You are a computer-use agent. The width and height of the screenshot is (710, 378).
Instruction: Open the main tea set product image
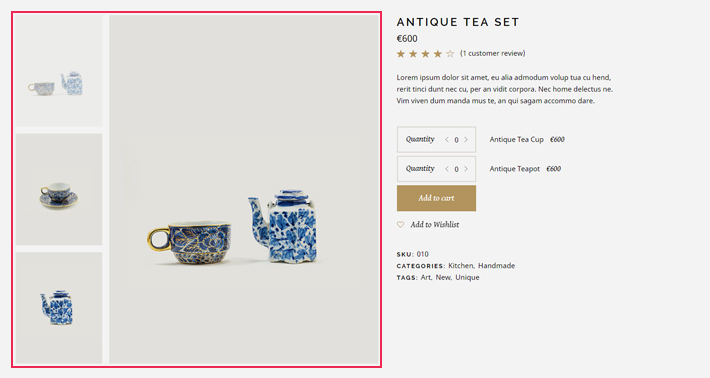pyautogui.click(x=244, y=189)
